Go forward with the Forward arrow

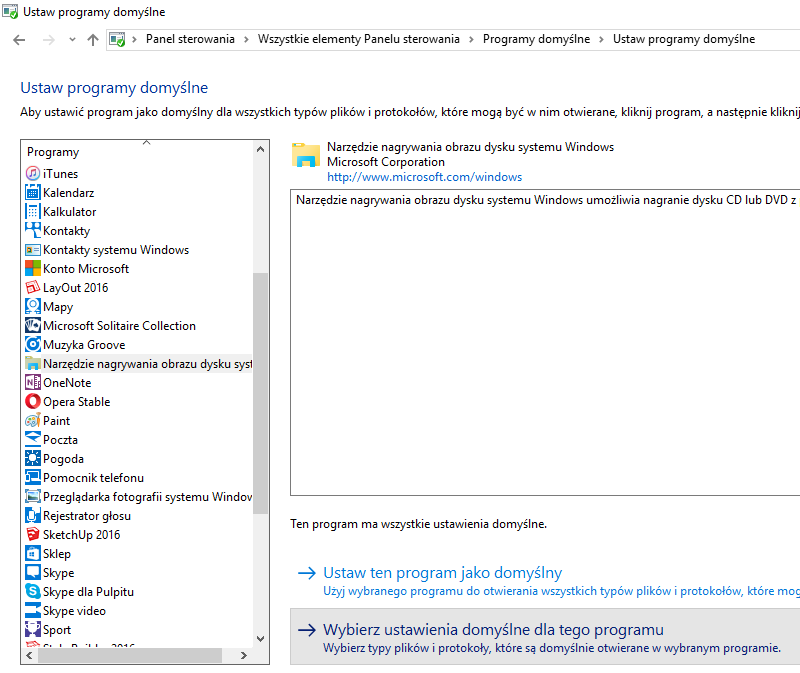(48, 40)
